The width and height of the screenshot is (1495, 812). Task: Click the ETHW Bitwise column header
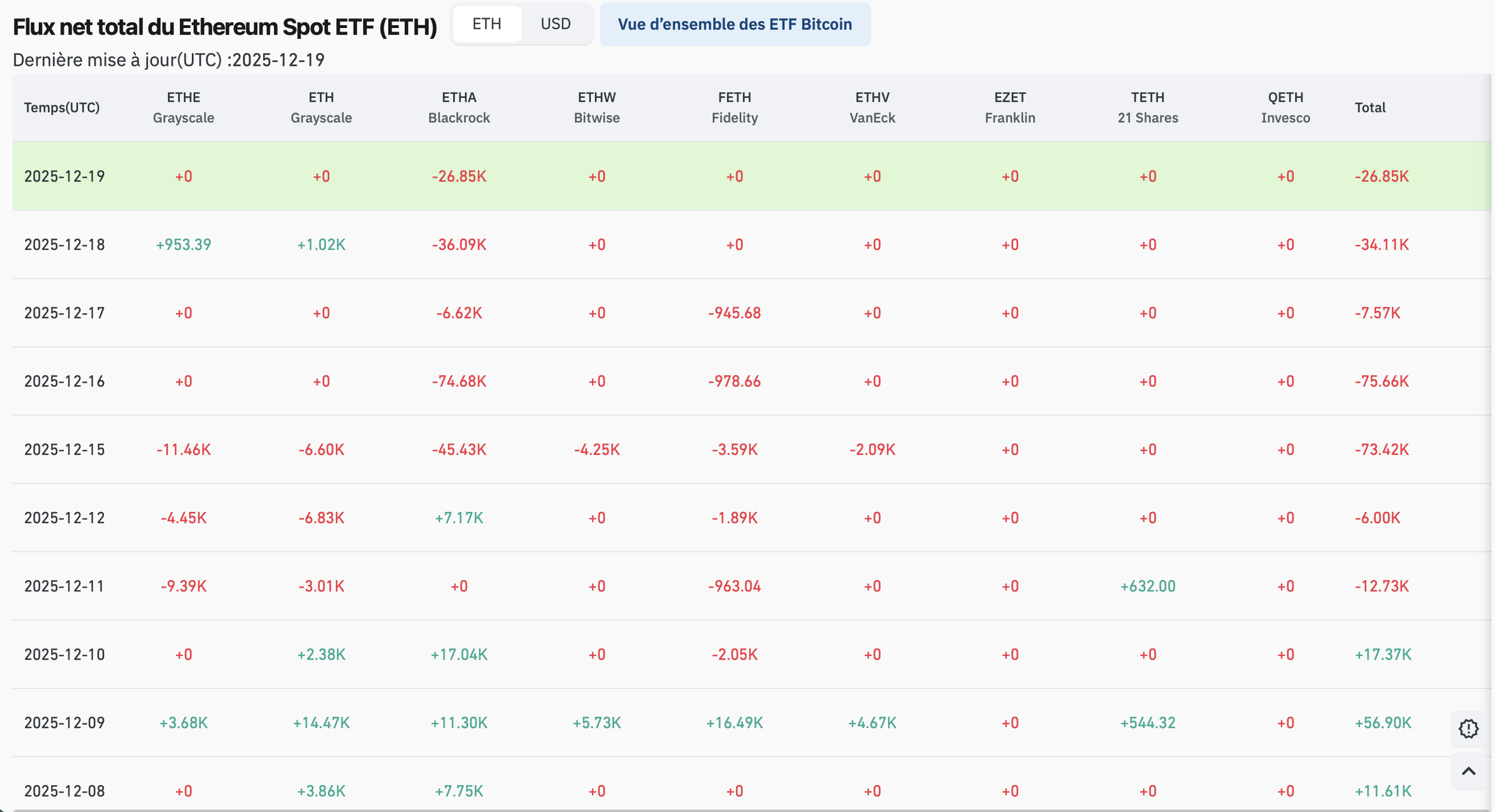[596, 108]
